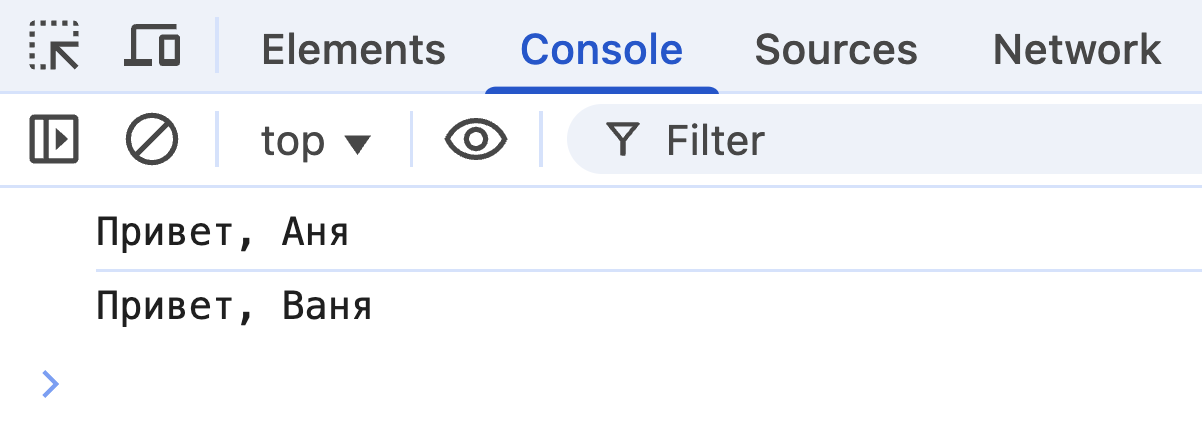Click the blue console prompt chevron
Image resolution: width=1202 pixels, height=448 pixels.
[x=50, y=383]
